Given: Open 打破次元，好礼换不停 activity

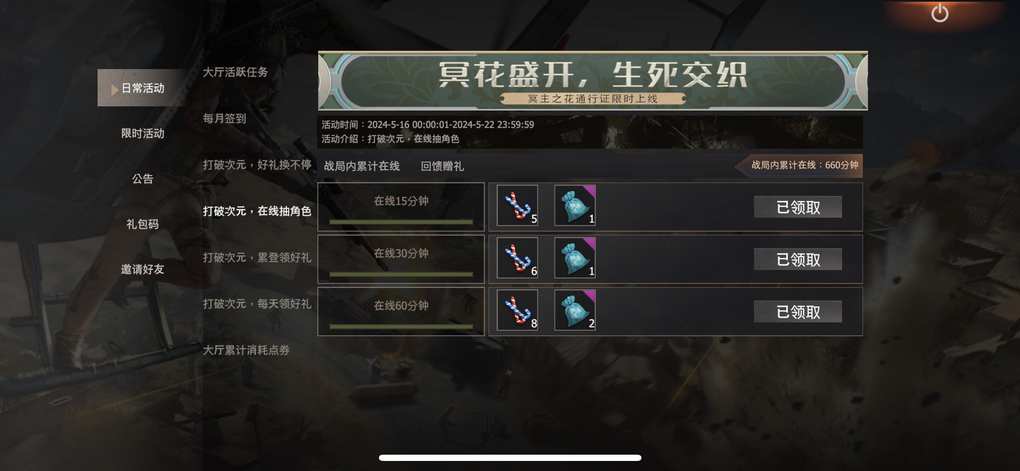Looking at the screenshot, I should pos(257,165).
